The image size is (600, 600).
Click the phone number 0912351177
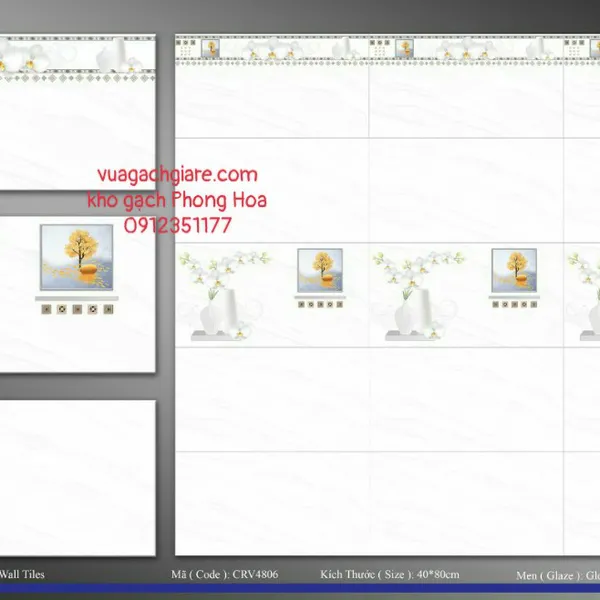177,226
